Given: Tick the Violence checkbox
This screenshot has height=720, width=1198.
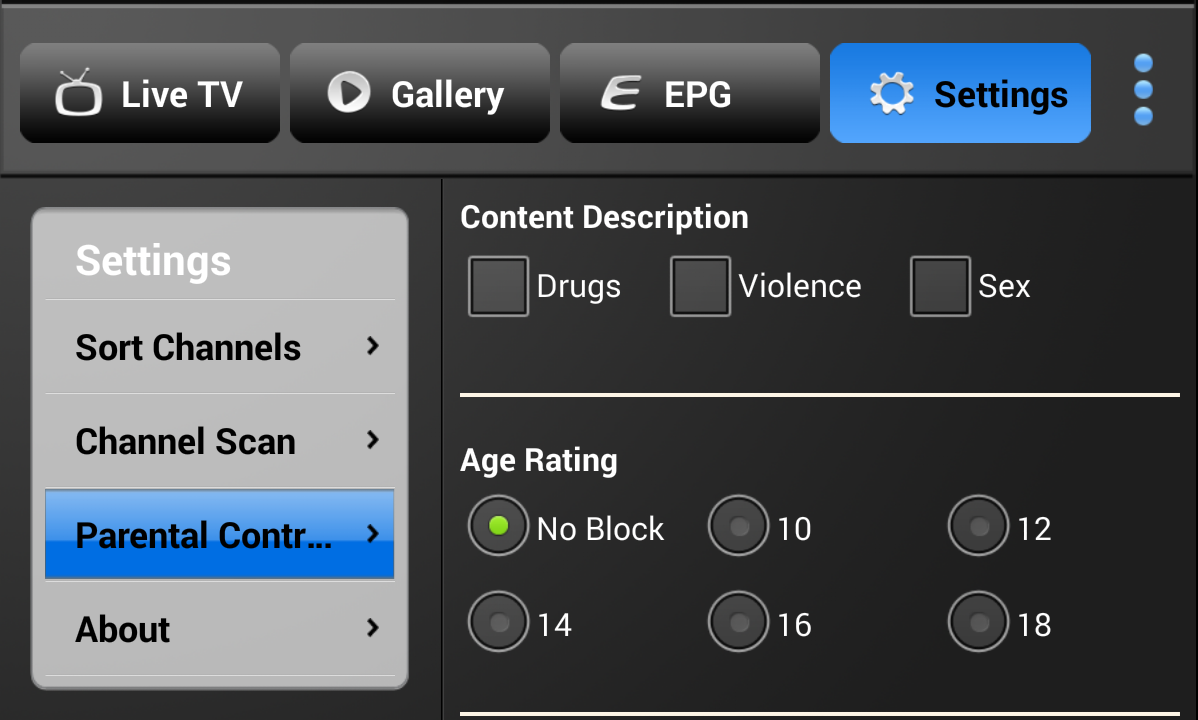Looking at the screenshot, I should (700, 287).
